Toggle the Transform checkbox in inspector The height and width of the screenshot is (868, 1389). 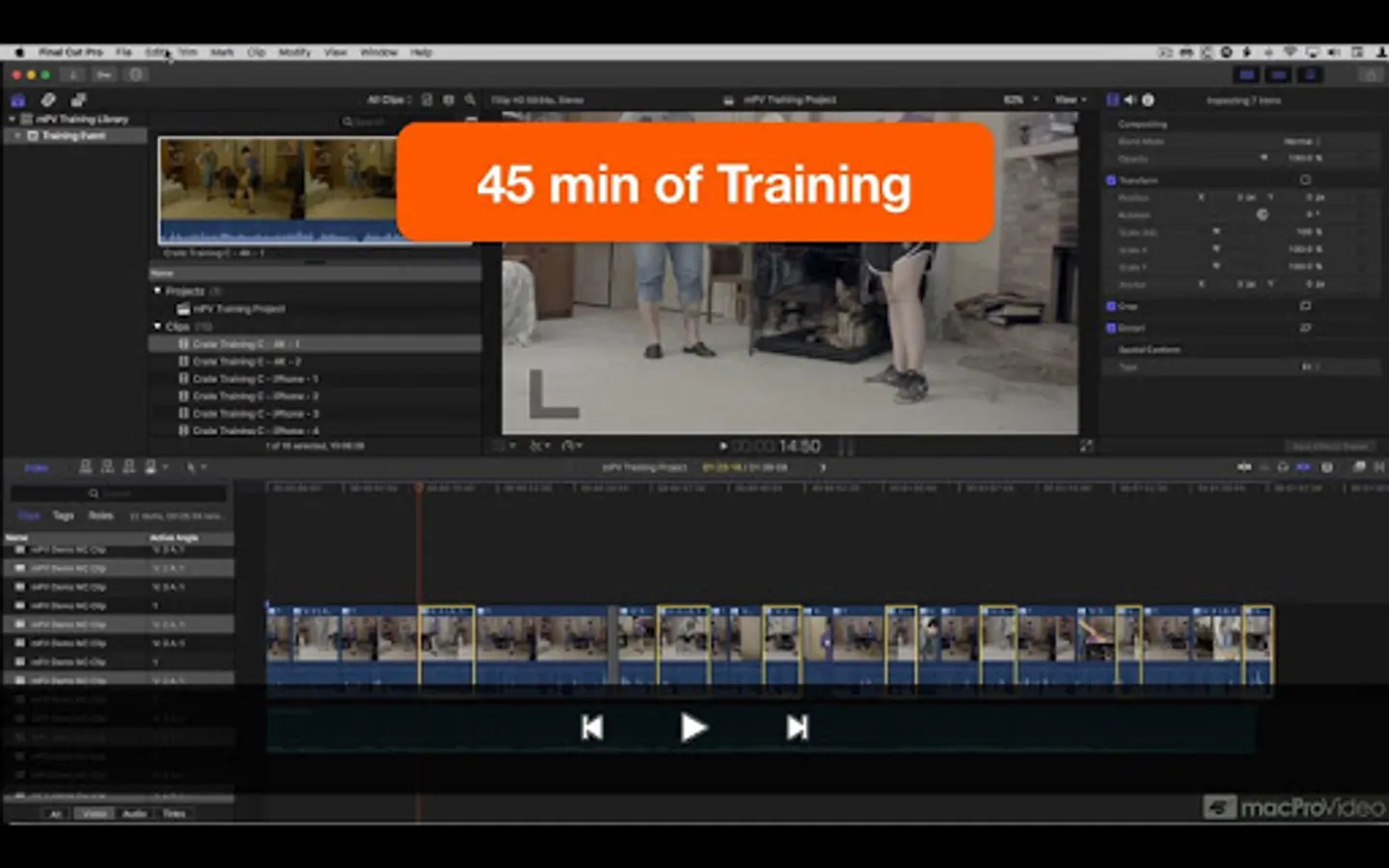click(1111, 180)
